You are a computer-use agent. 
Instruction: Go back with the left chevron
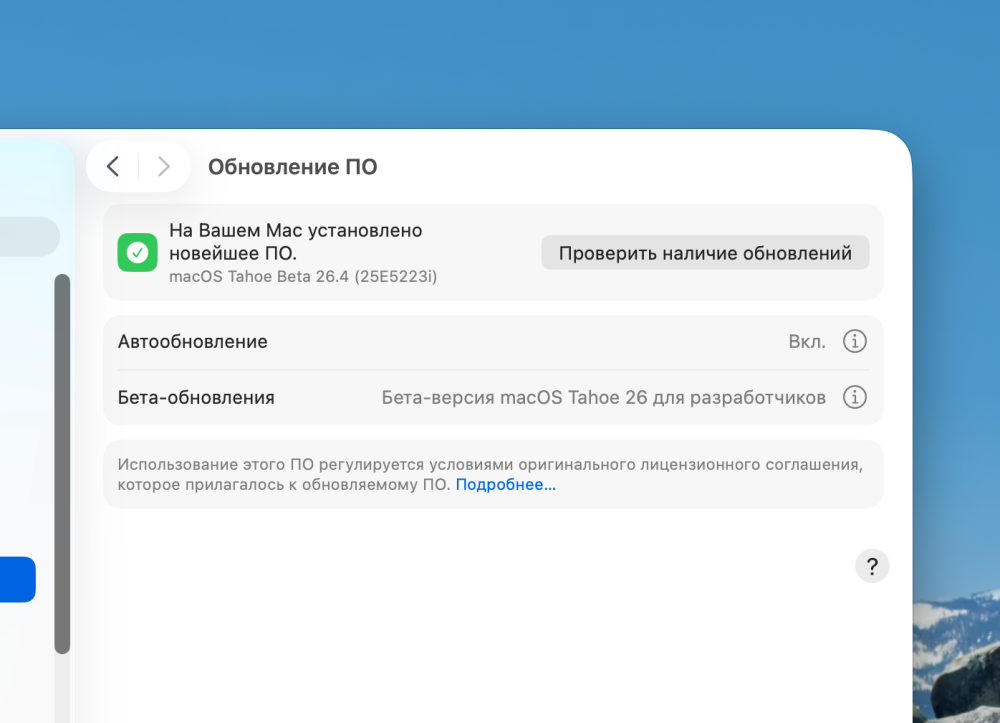point(113,166)
